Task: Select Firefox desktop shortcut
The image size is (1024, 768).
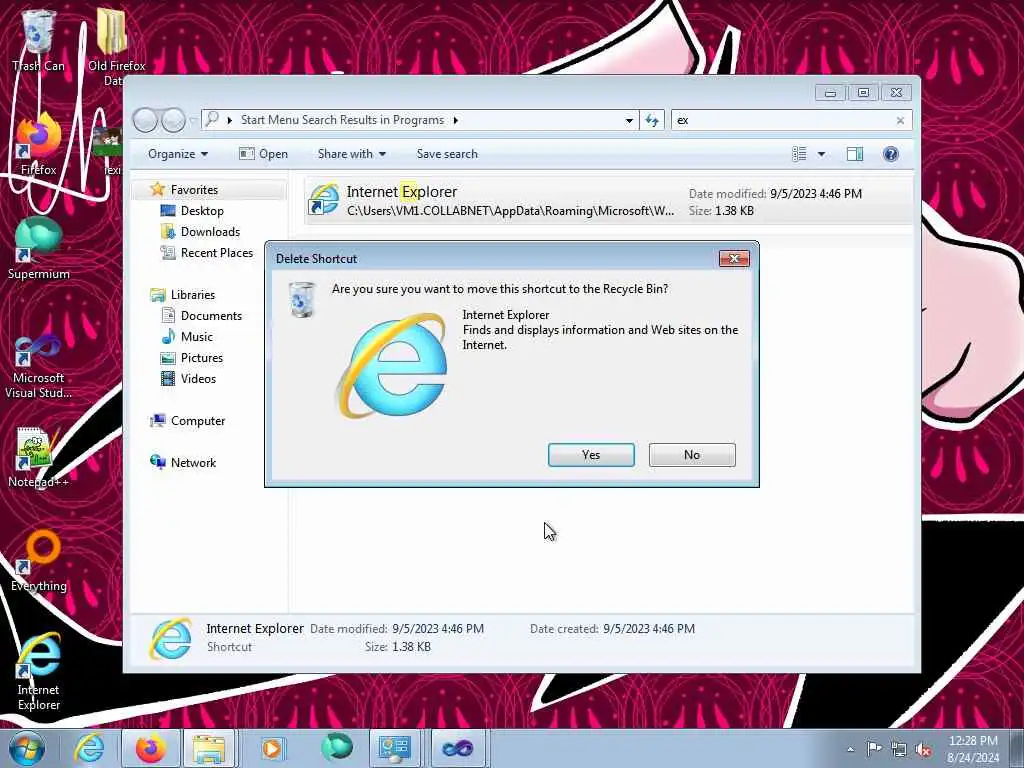Action: [x=39, y=145]
